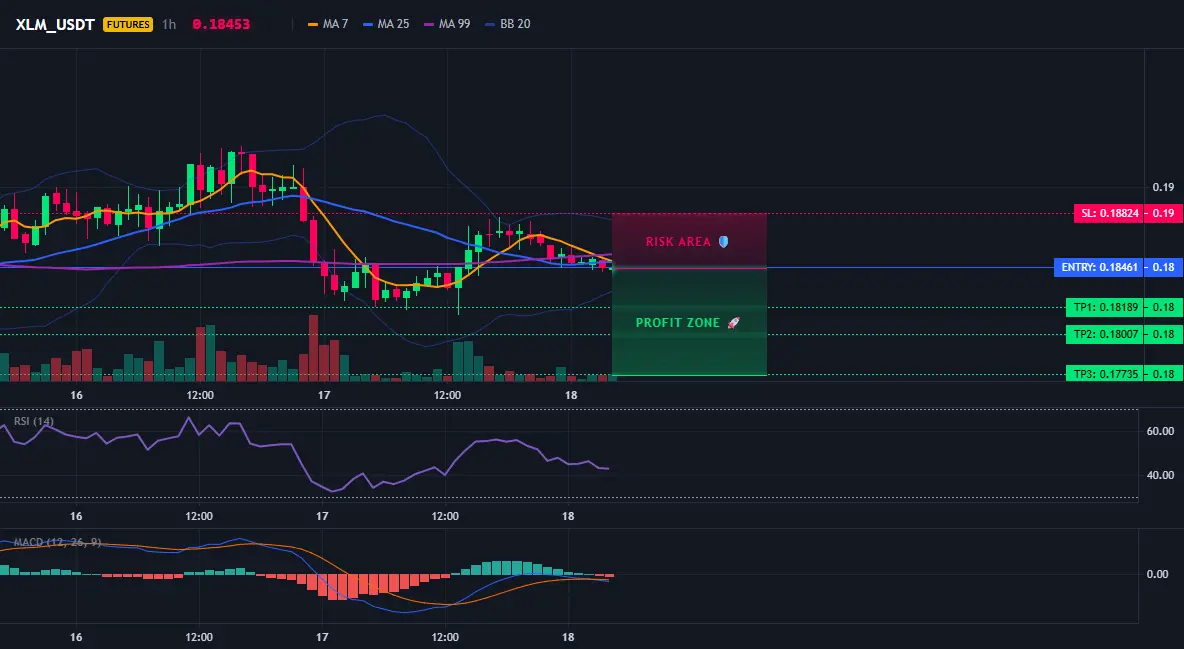The image size is (1184, 649).
Task: Click the RSI 40.00 axis value
Action: pyautogui.click(x=1161, y=475)
